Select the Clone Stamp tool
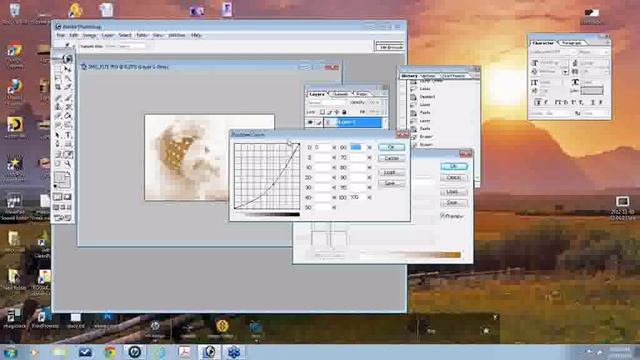Screen dimensions: 640x360 (58, 106)
